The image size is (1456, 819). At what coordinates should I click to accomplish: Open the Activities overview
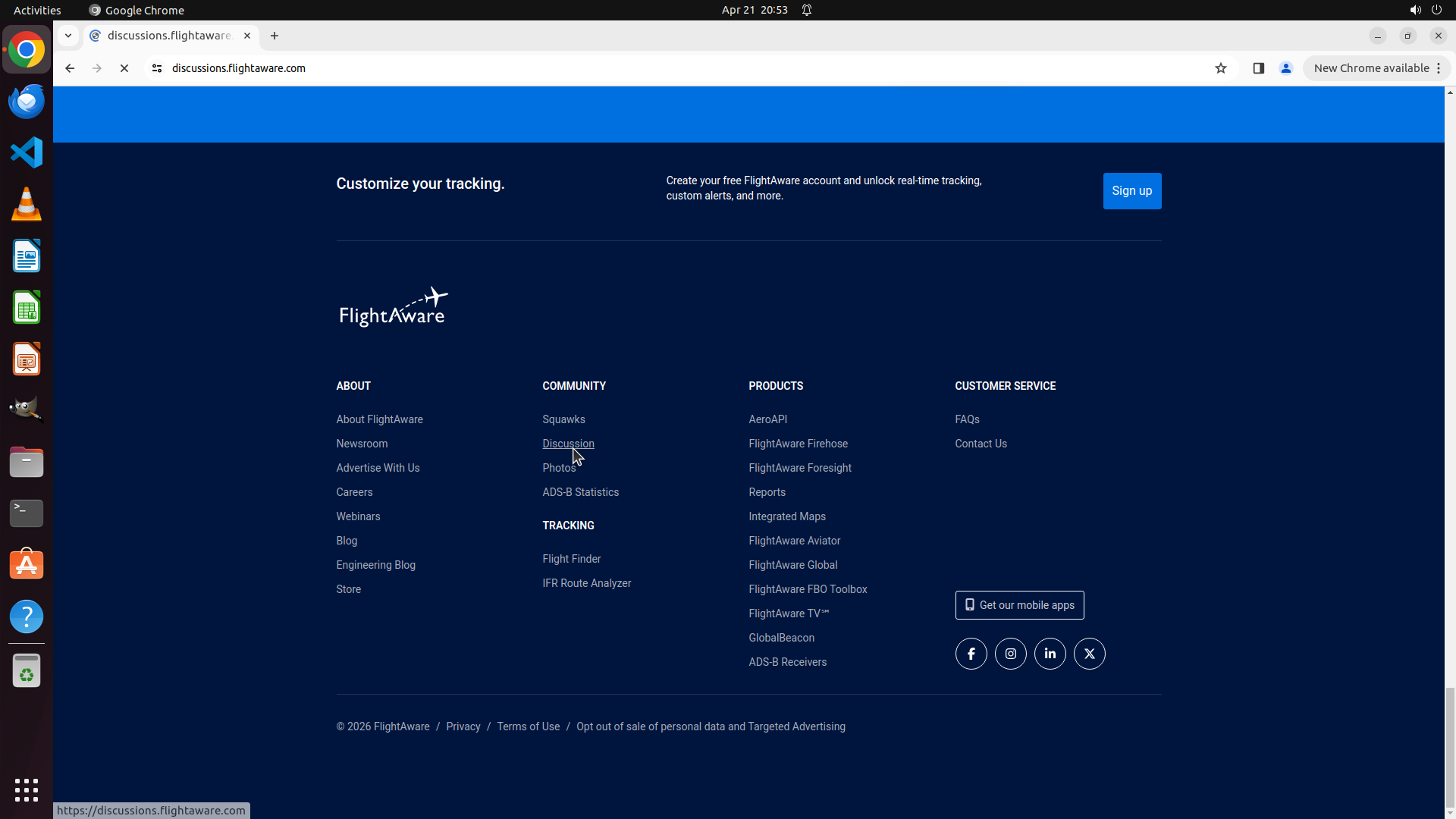[37, 10]
